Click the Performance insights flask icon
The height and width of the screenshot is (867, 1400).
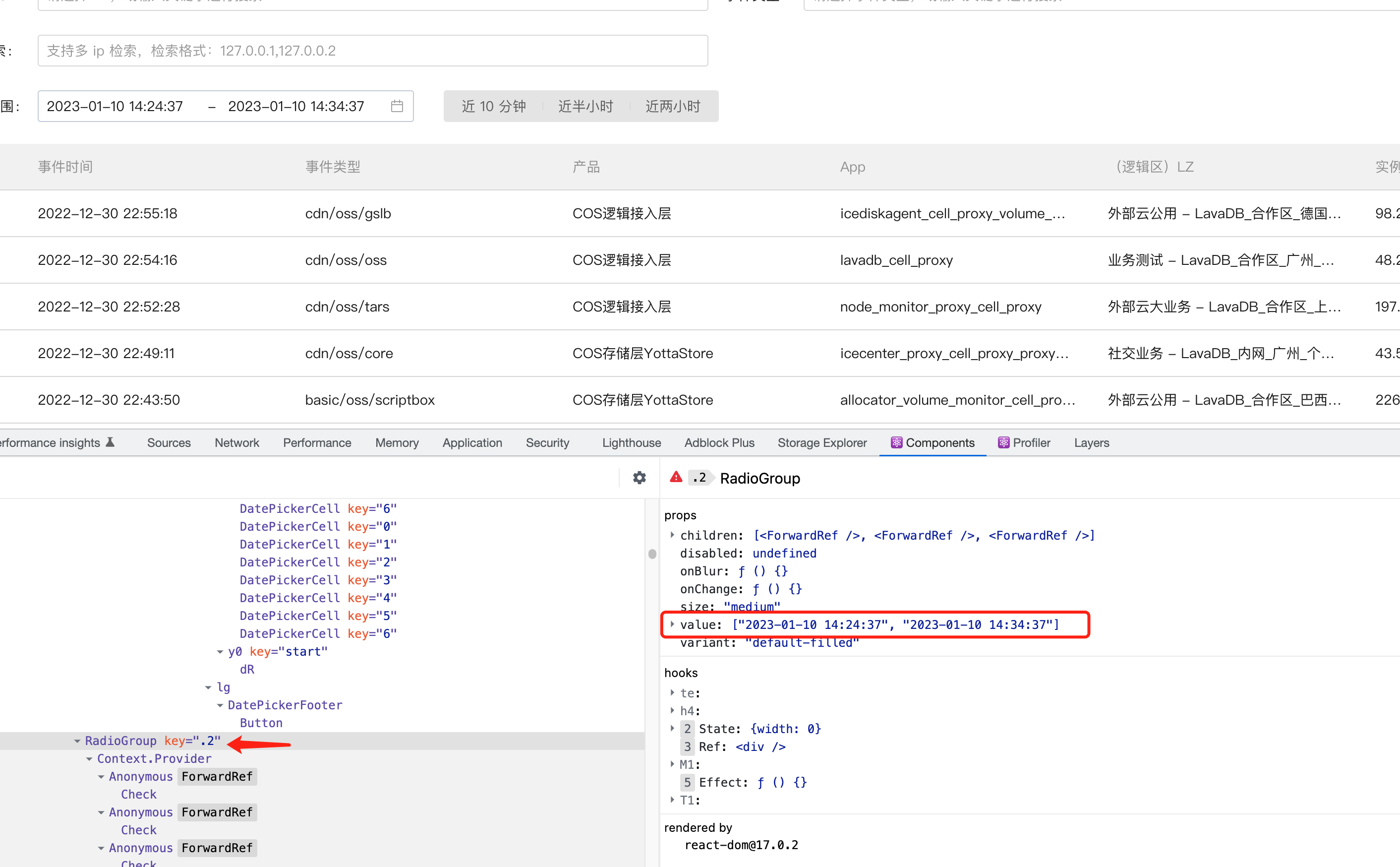[x=110, y=441]
